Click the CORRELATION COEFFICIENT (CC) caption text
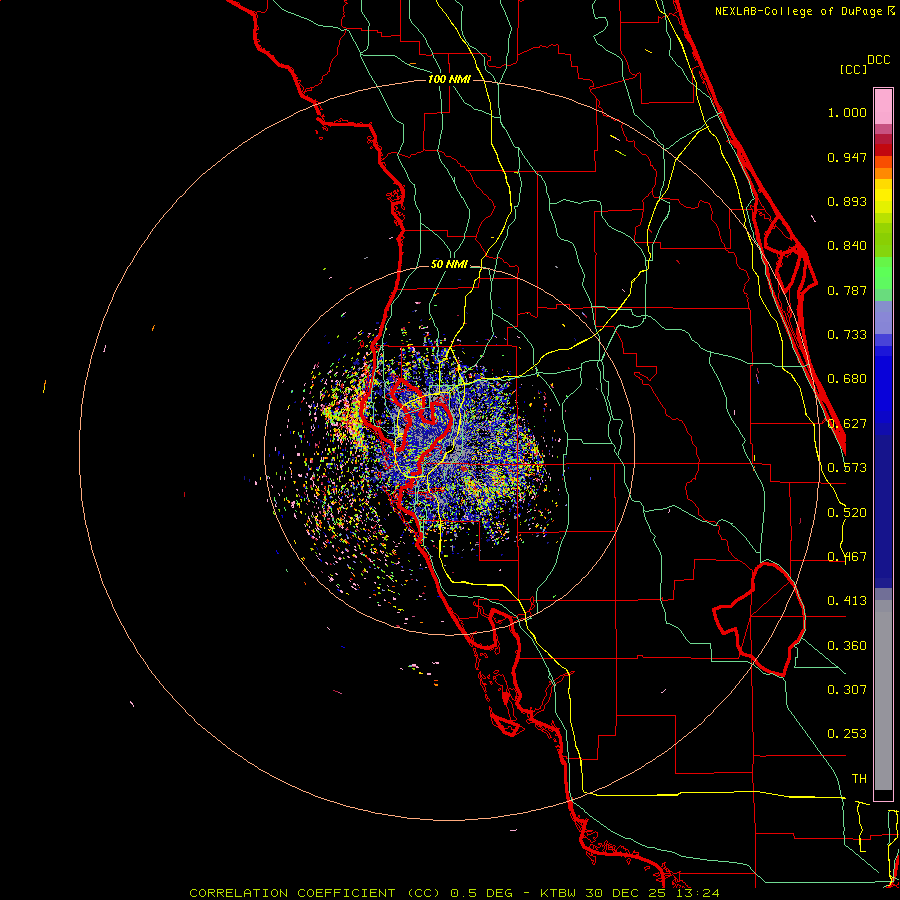 pyautogui.click(x=315, y=893)
